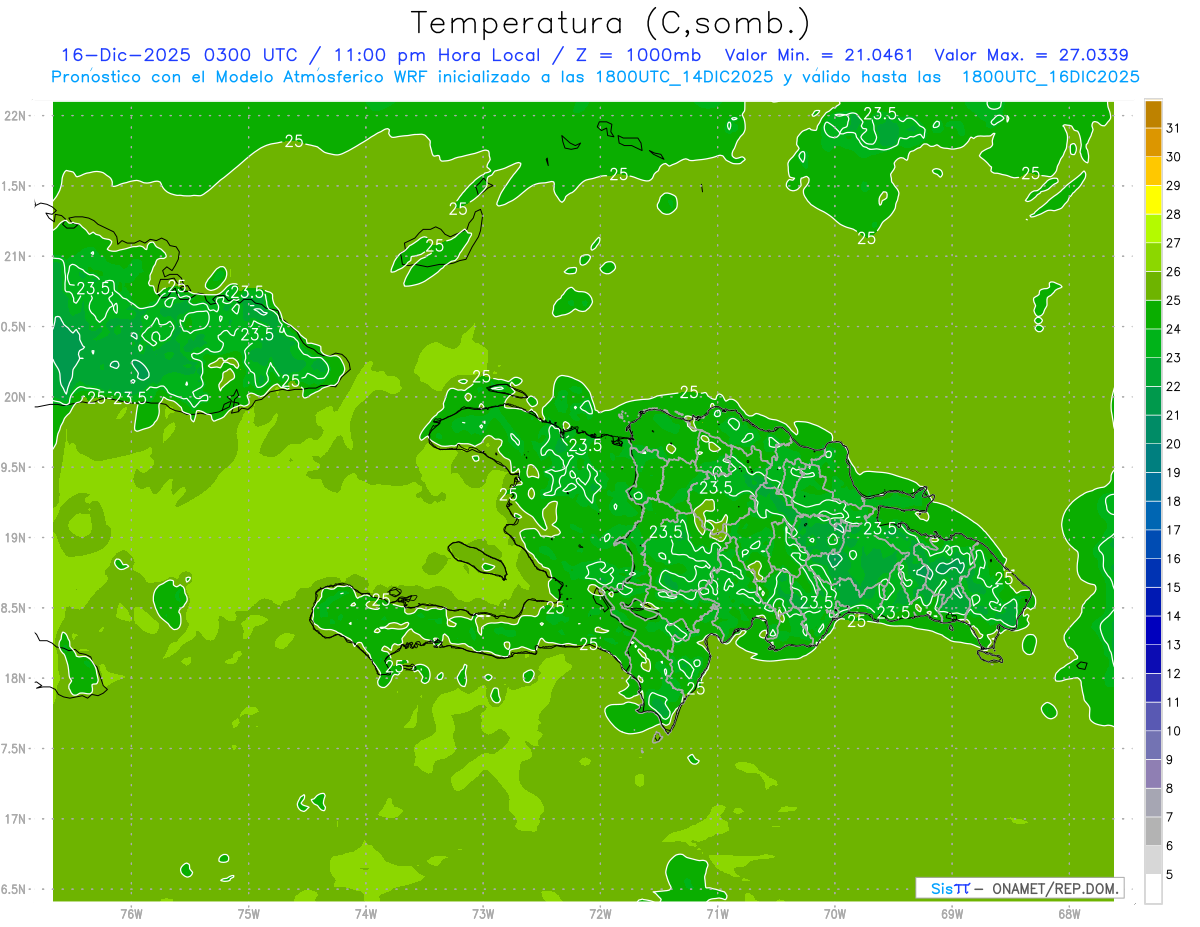Screen dimensions: 1200x927
Task: Click the 21N latitude label
Action: point(16,256)
